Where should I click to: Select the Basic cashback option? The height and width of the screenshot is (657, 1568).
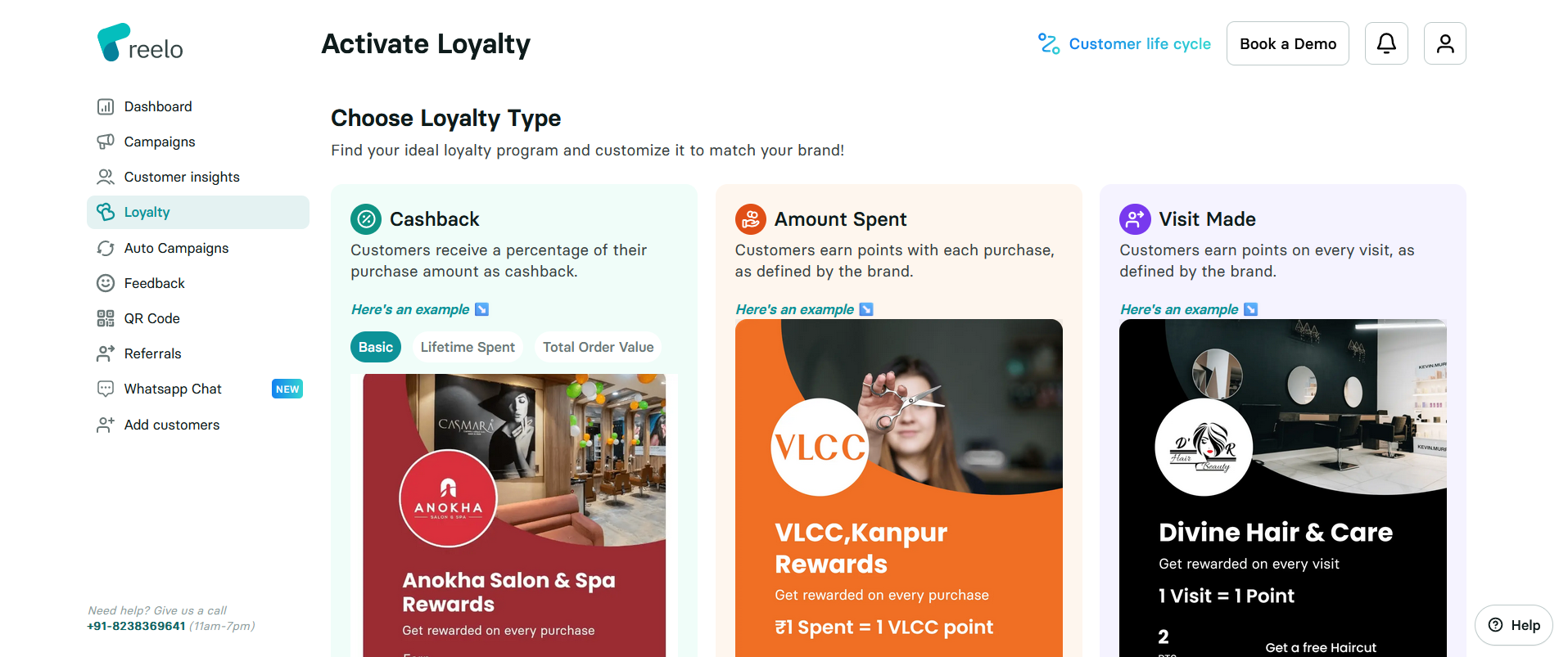(375, 346)
